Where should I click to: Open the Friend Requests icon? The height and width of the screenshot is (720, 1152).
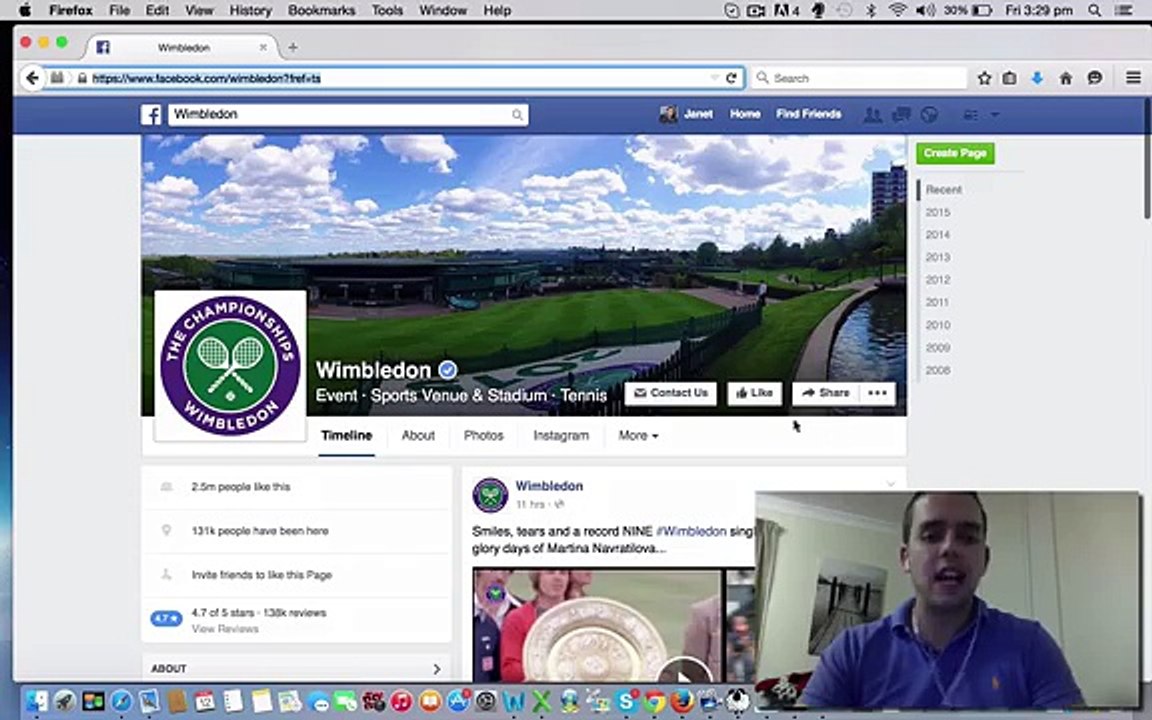(872, 115)
